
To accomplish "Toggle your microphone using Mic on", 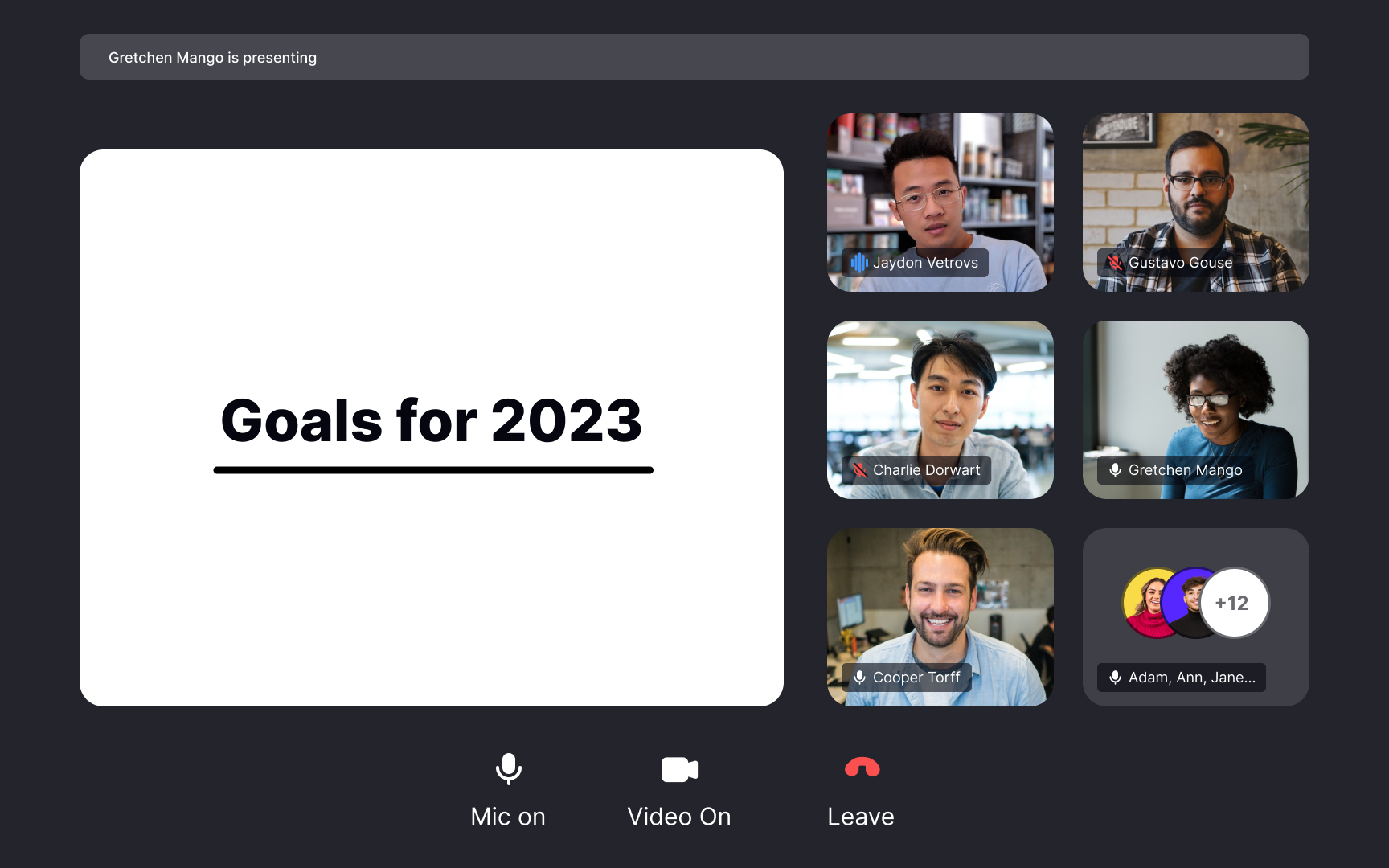I will click(x=508, y=816).
